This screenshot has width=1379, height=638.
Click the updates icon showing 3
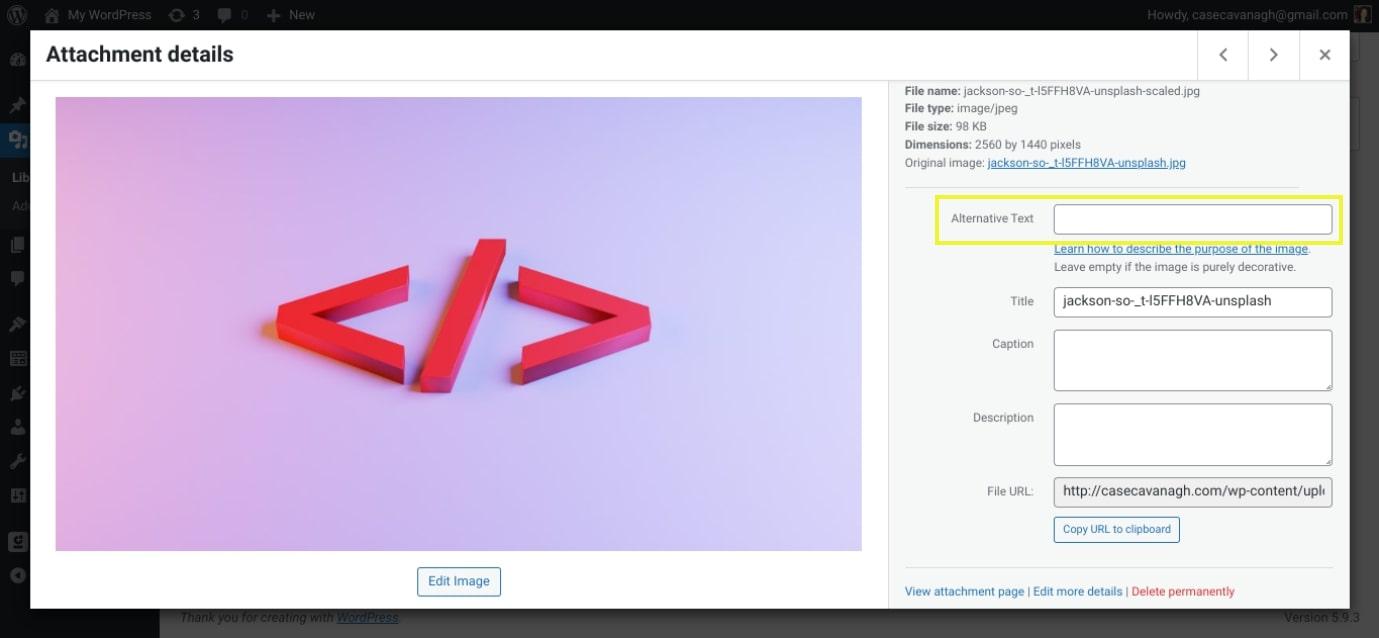tap(183, 15)
